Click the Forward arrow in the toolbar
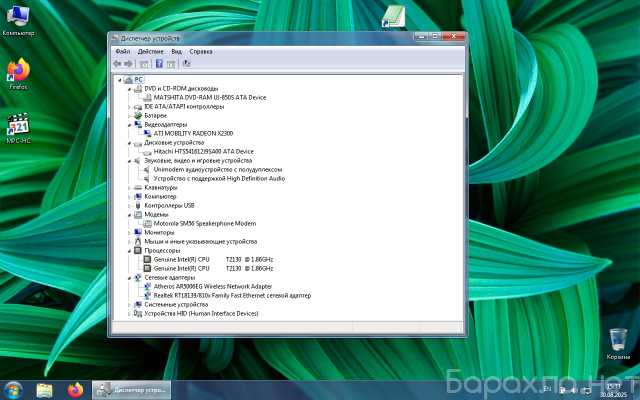This screenshot has width=640, height=400. click(x=128, y=64)
